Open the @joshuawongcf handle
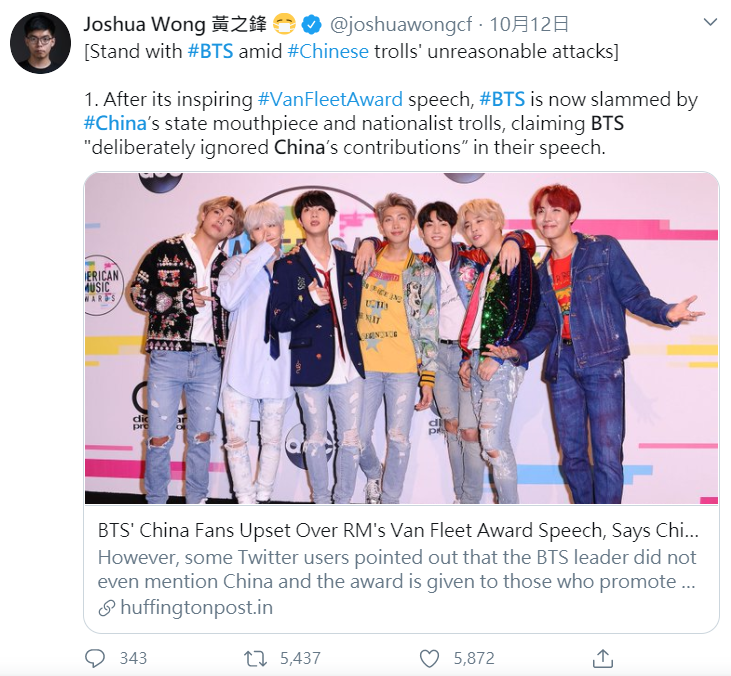 401,24
